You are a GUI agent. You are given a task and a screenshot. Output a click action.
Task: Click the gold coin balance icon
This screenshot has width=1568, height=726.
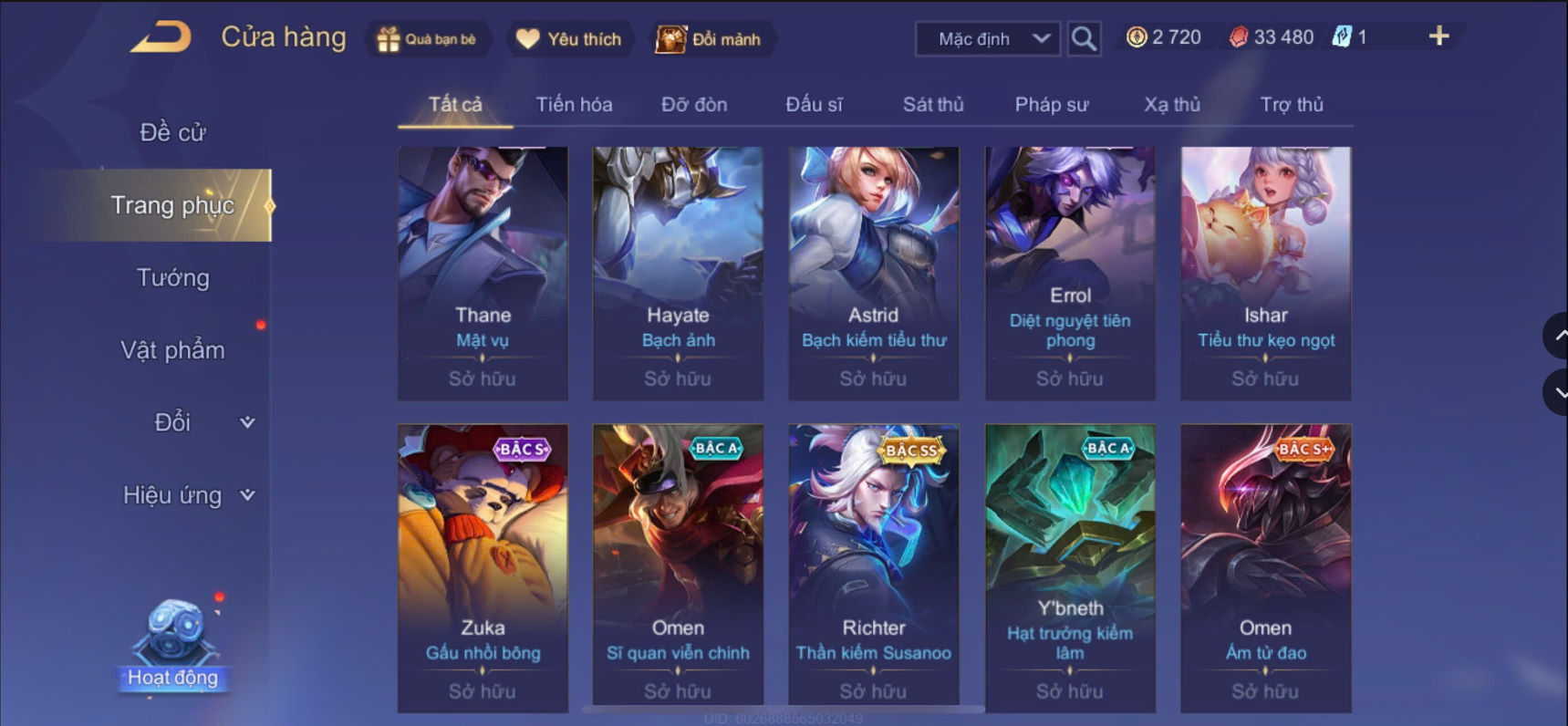(1137, 37)
